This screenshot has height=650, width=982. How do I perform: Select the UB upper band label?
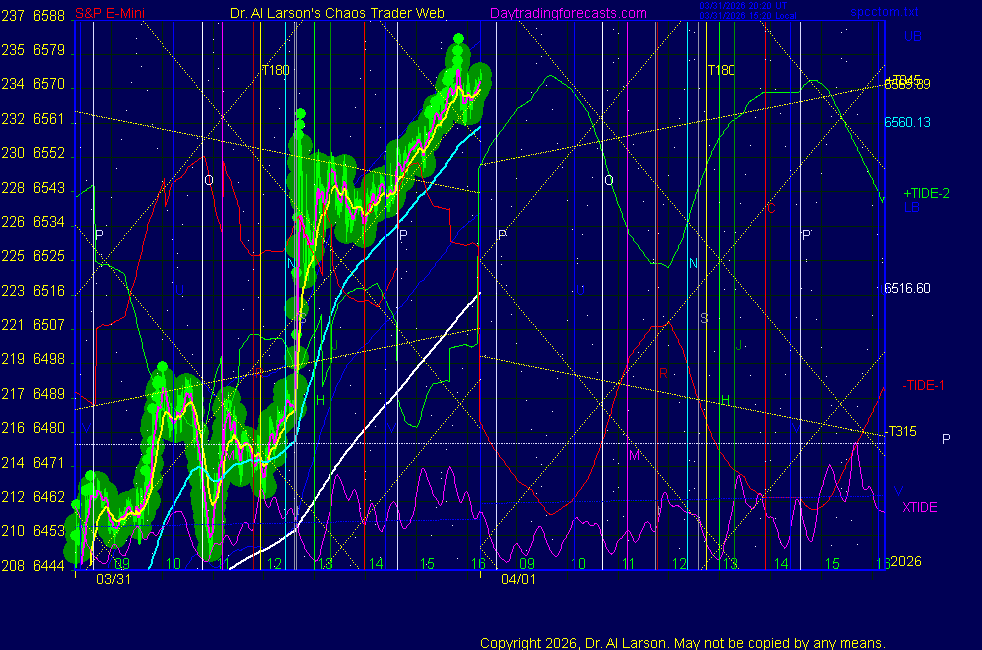[x=912, y=37]
